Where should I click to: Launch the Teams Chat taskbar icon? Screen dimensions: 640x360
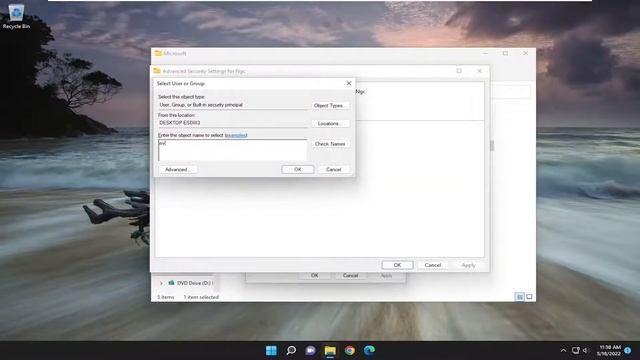pos(311,350)
